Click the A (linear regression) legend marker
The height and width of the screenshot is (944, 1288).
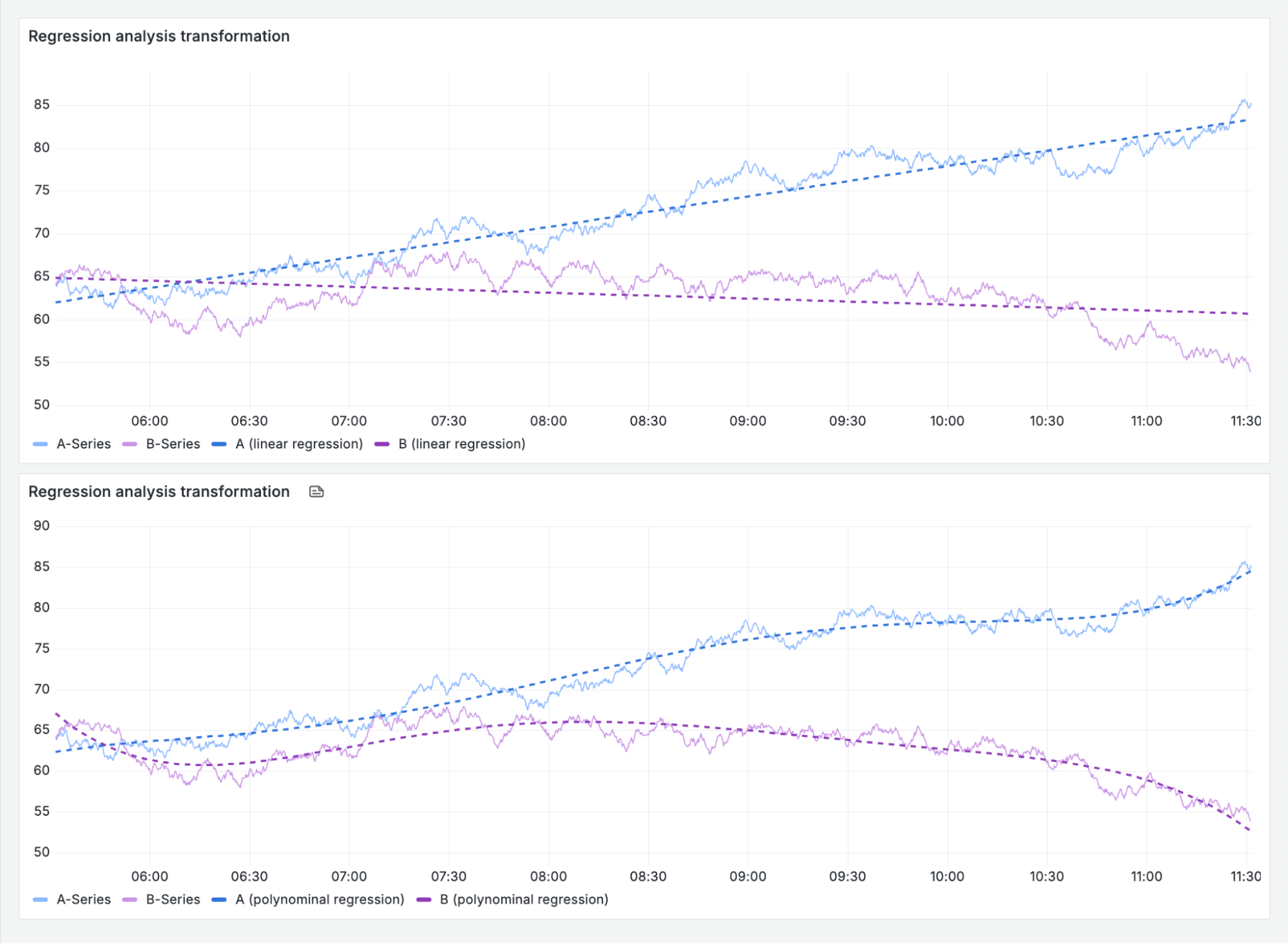click(218, 443)
